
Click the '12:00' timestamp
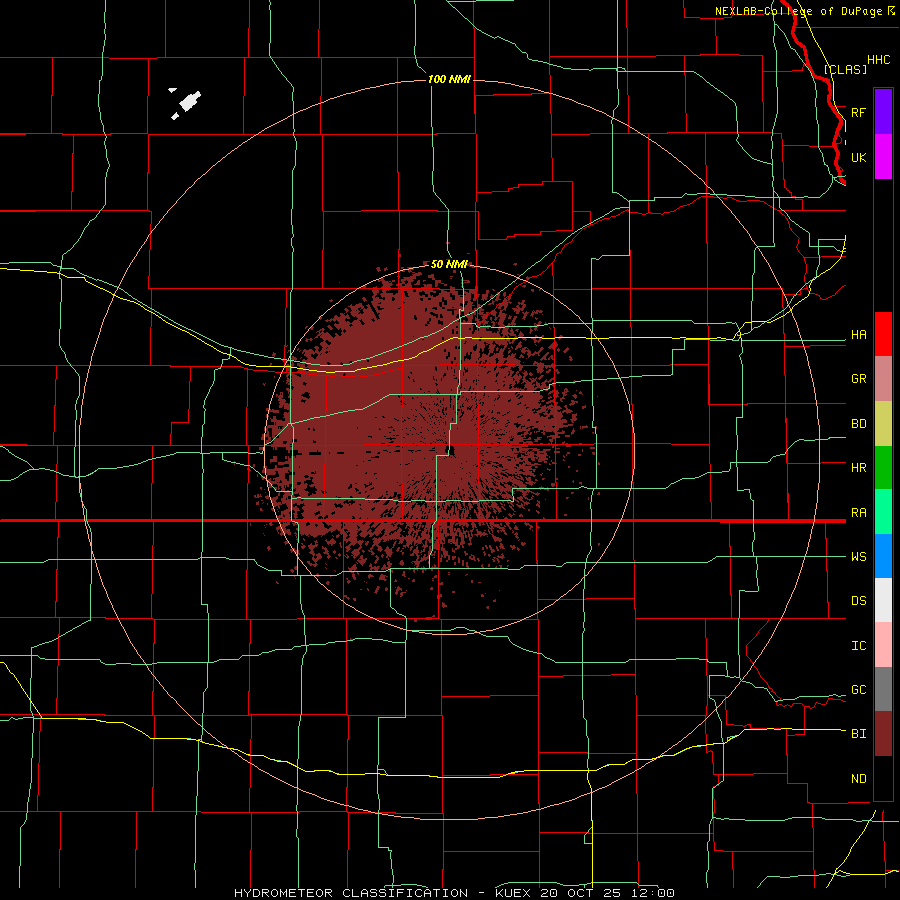coord(654,893)
